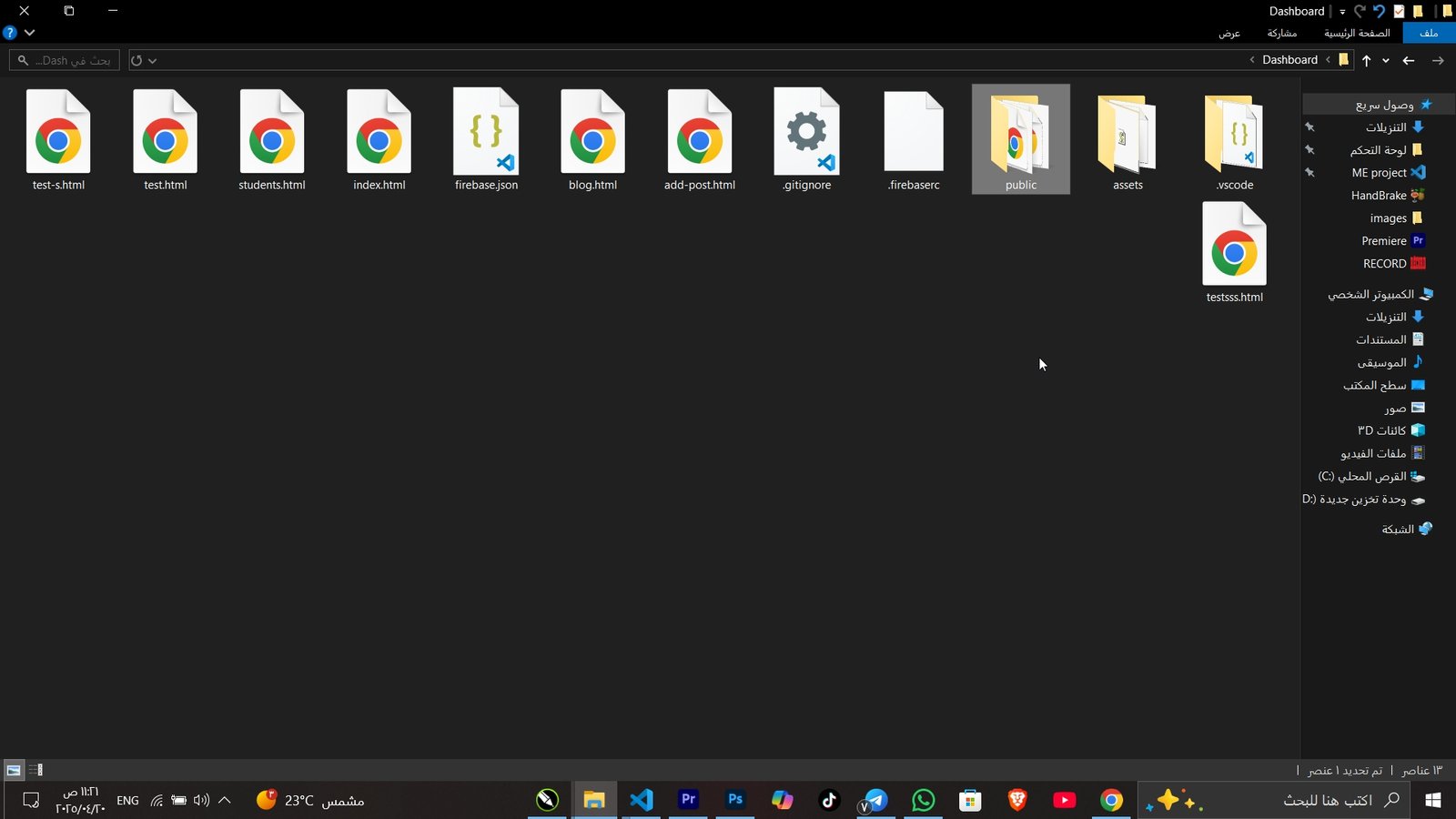This screenshot has height=819, width=1456.
Task: Go back with the left arrow
Action: [1409, 60]
